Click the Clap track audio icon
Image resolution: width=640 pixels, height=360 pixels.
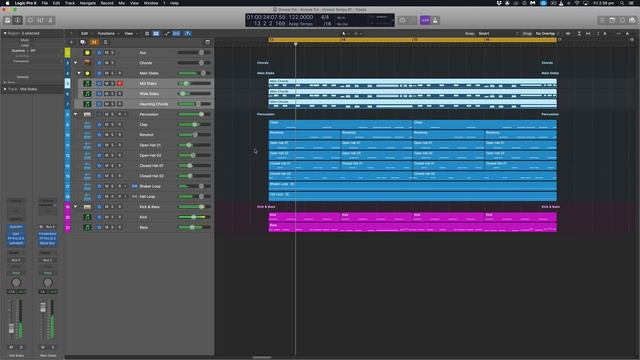click(87, 124)
